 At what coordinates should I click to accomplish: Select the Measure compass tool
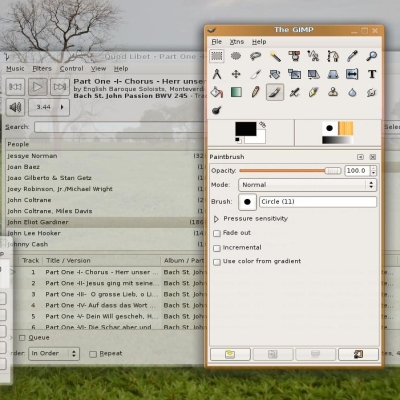pyautogui.click(x=217, y=74)
